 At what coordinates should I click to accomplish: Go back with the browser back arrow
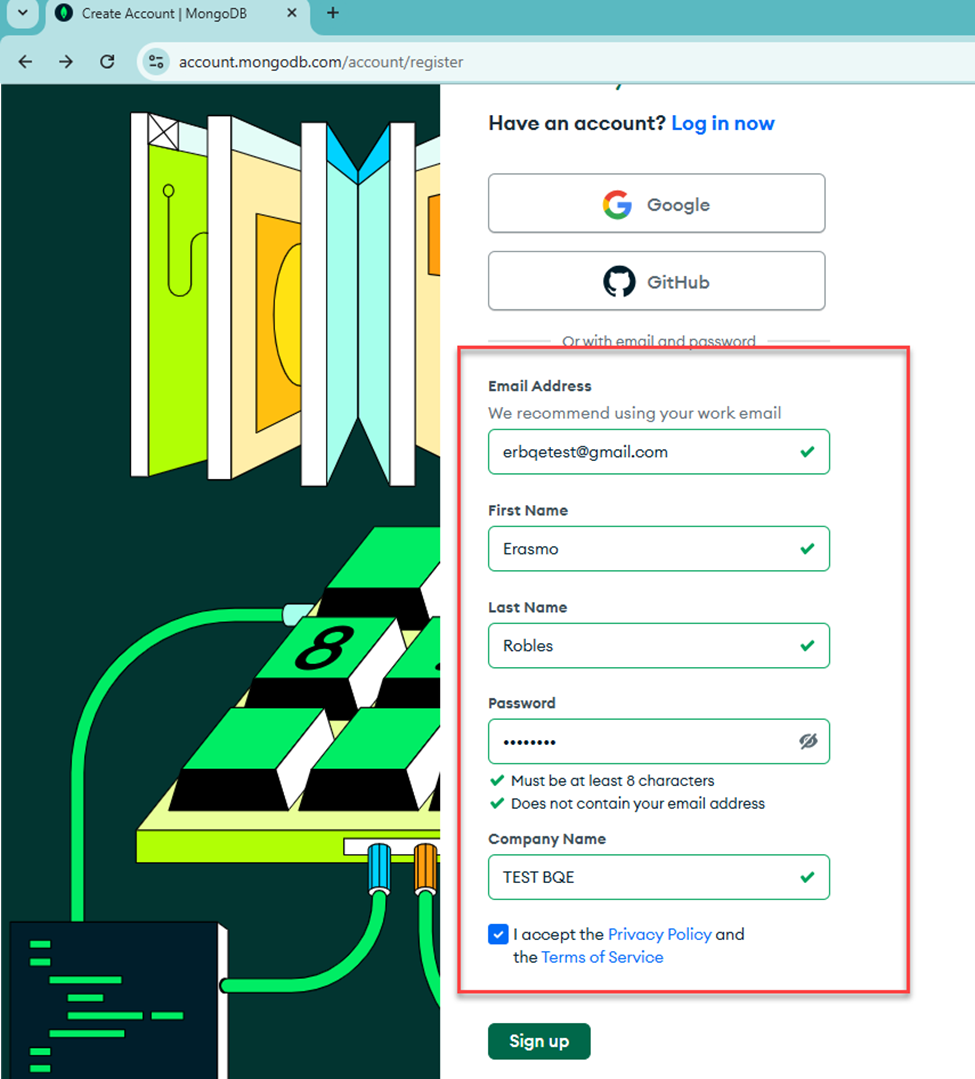(x=25, y=62)
